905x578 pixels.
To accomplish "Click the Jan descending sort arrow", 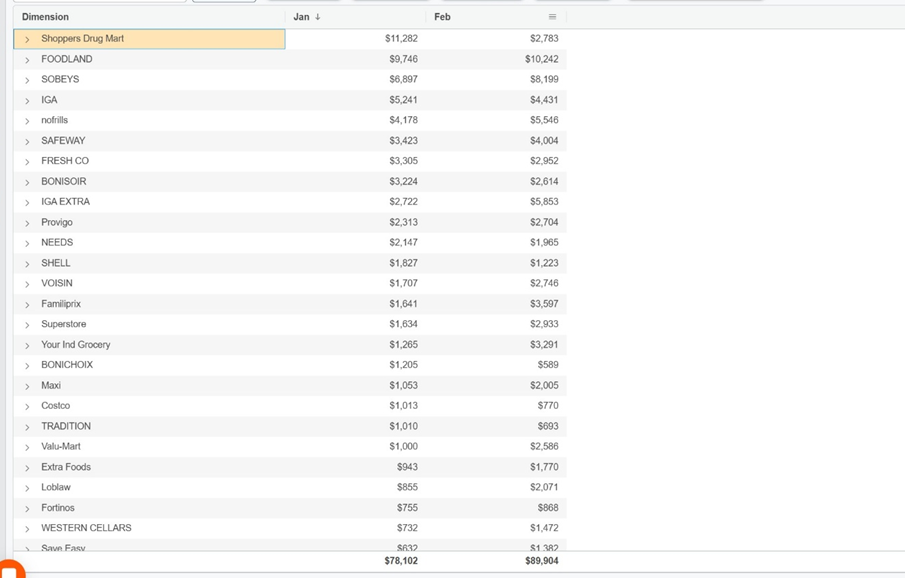I will tap(317, 17).
